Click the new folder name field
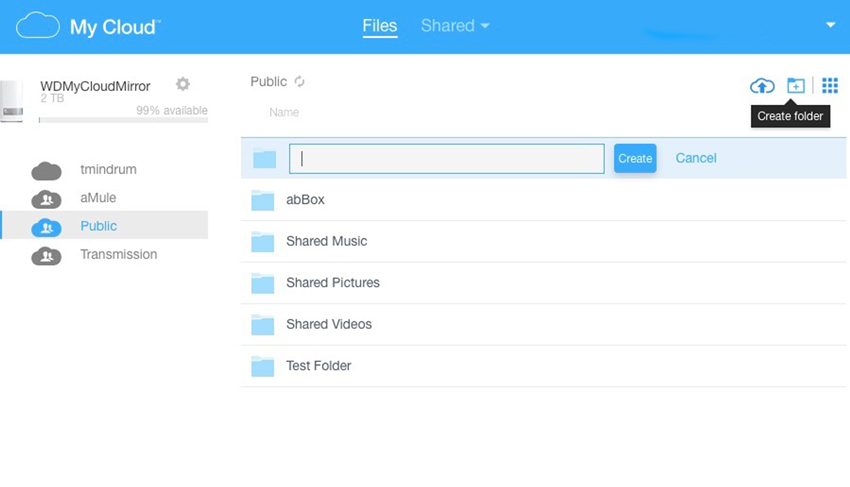This screenshot has width=850, height=487. (x=447, y=158)
